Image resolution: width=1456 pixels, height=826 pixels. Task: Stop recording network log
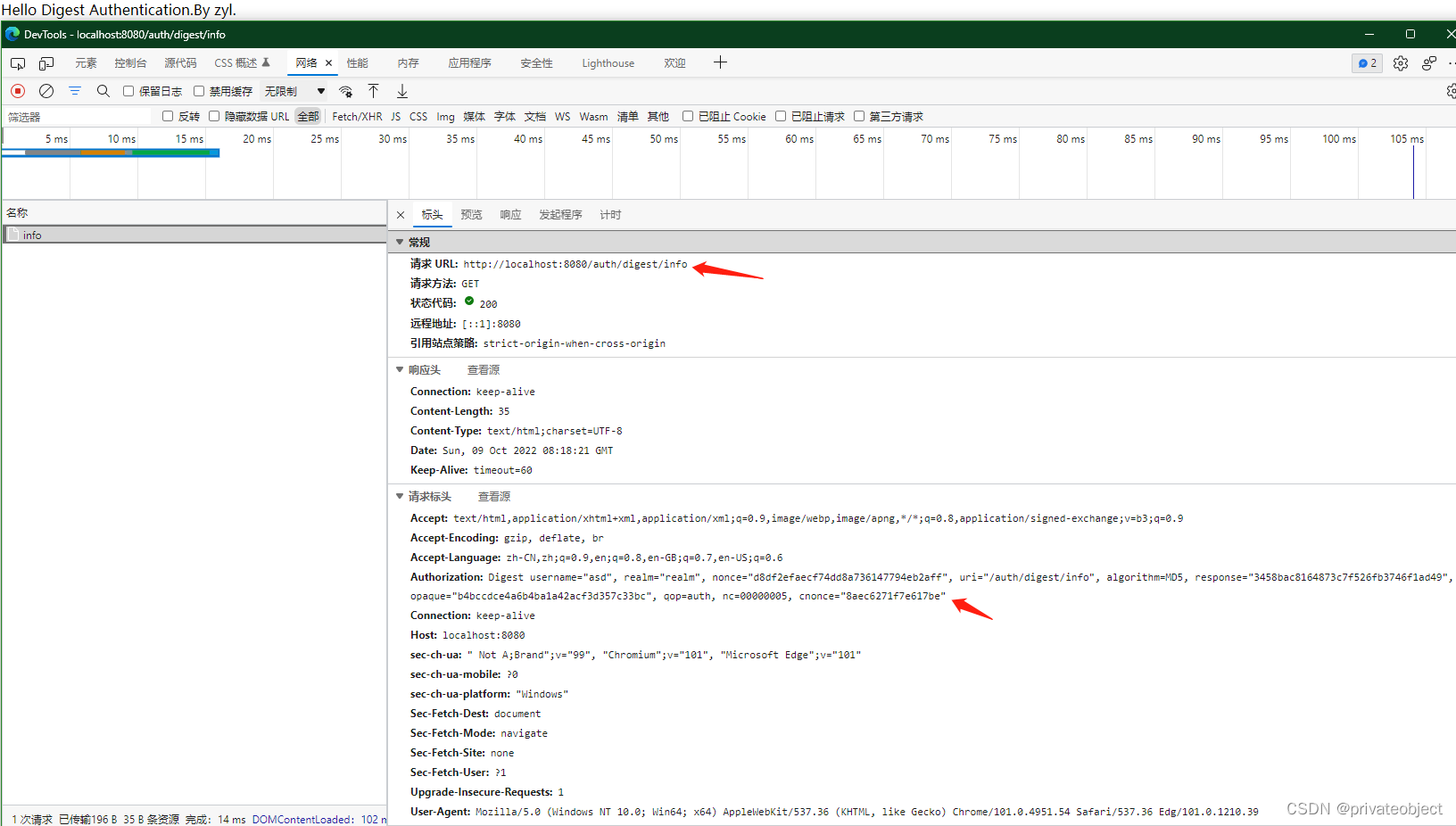[x=18, y=91]
